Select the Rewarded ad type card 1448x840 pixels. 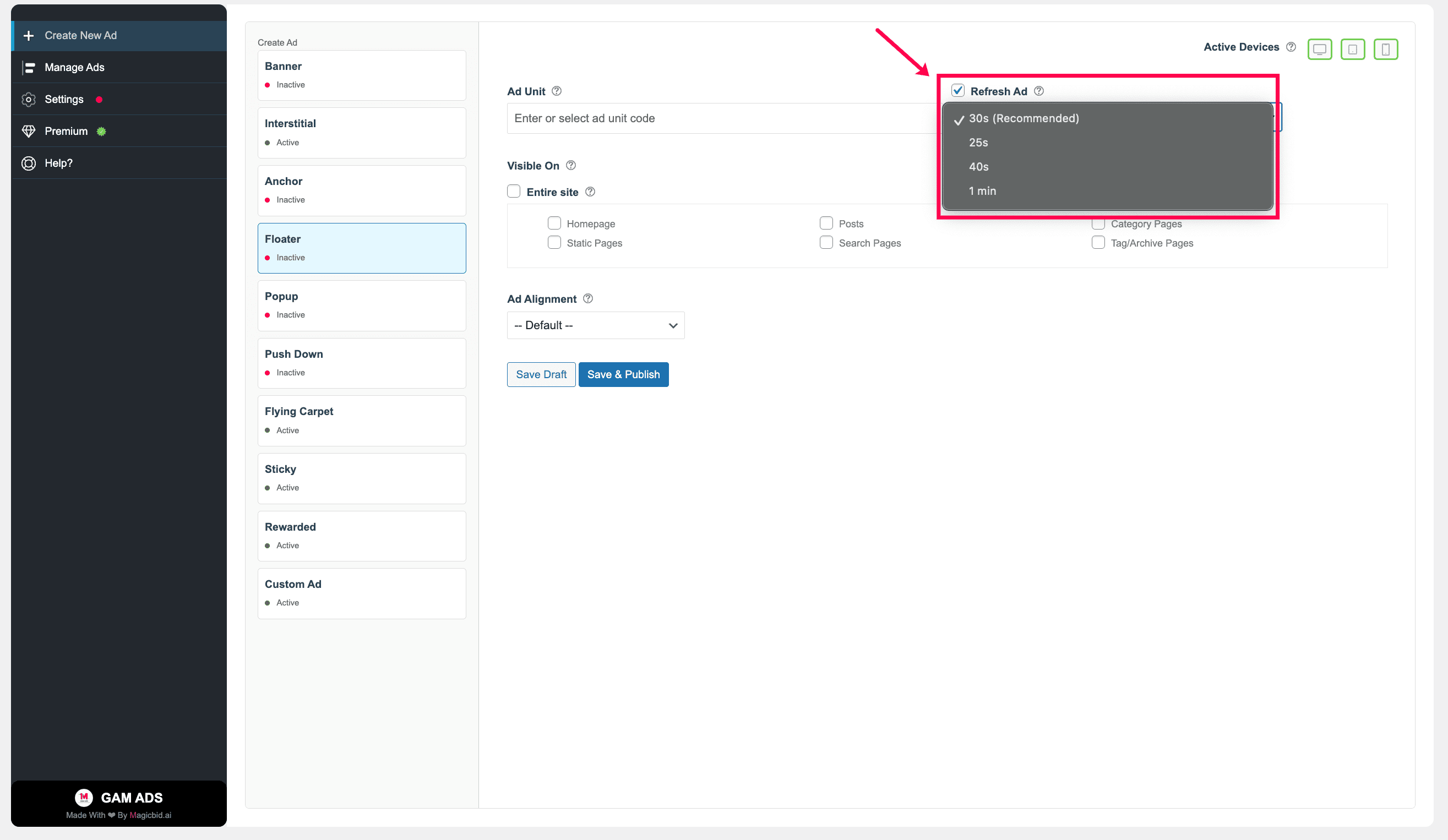(361, 536)
